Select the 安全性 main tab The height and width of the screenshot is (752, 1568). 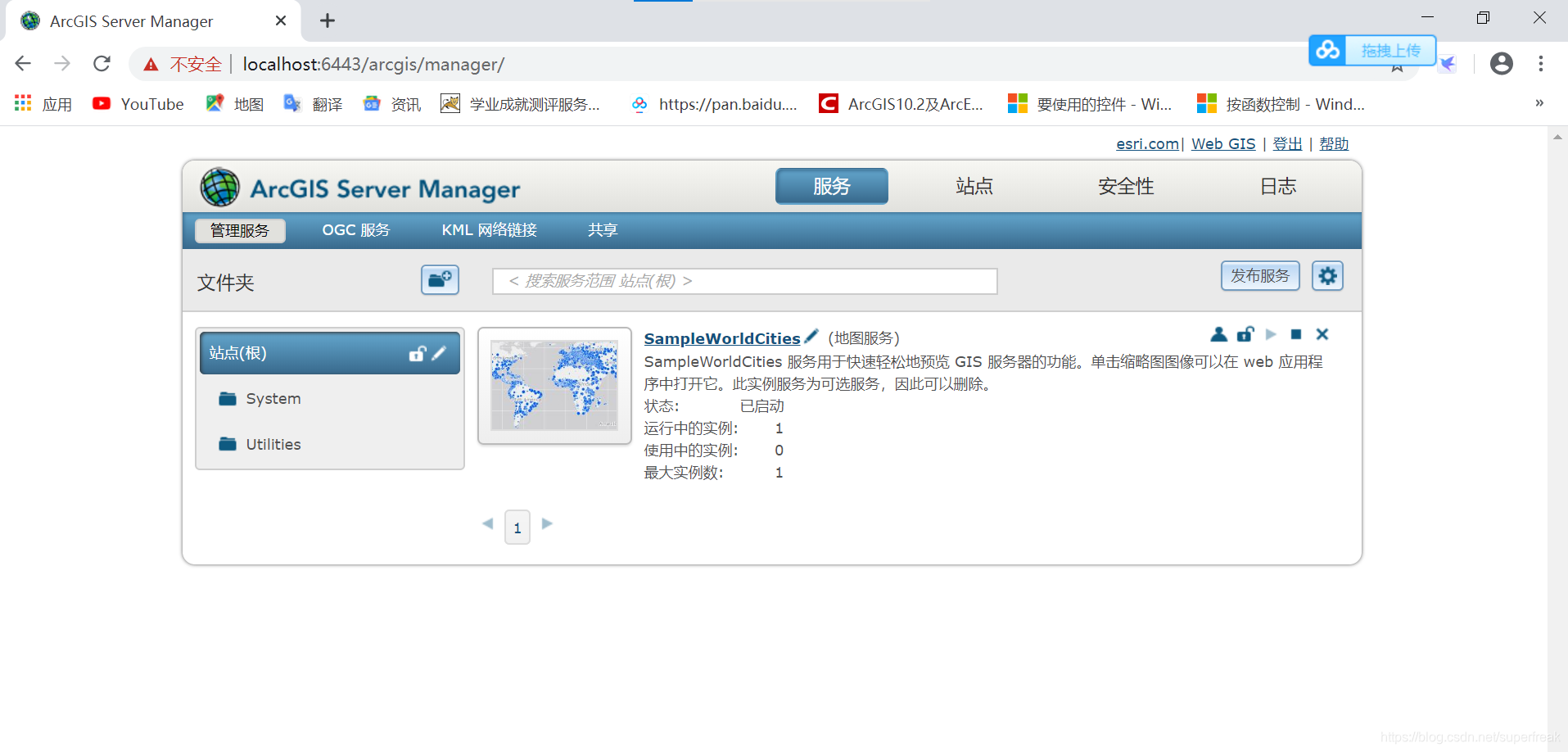pos(1126,186)
